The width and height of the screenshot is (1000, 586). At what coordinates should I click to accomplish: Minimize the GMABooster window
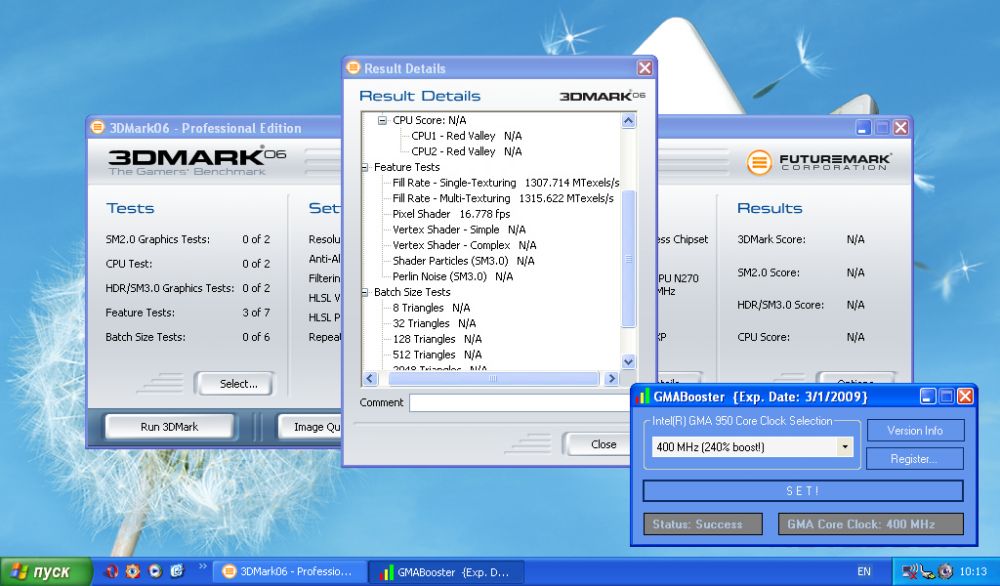click(928, 397)
